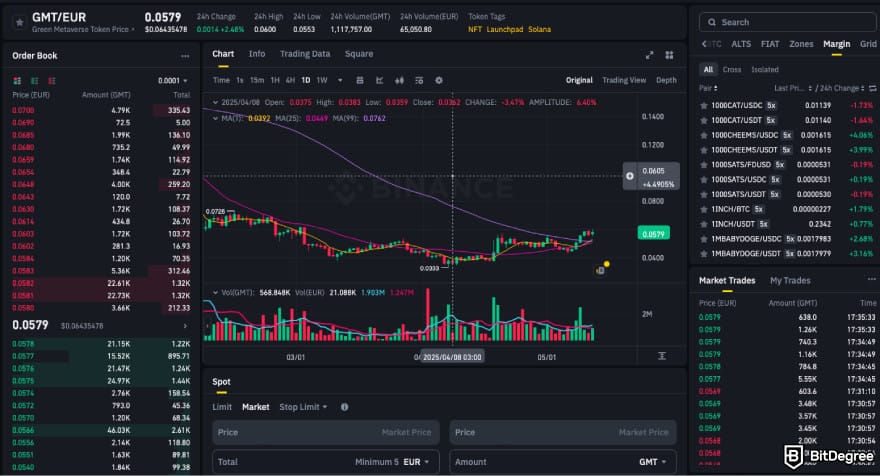The height and width of the screenshot is (476, 880).
Task: Open the chart order display icon
Action: (x=419, y=80)
